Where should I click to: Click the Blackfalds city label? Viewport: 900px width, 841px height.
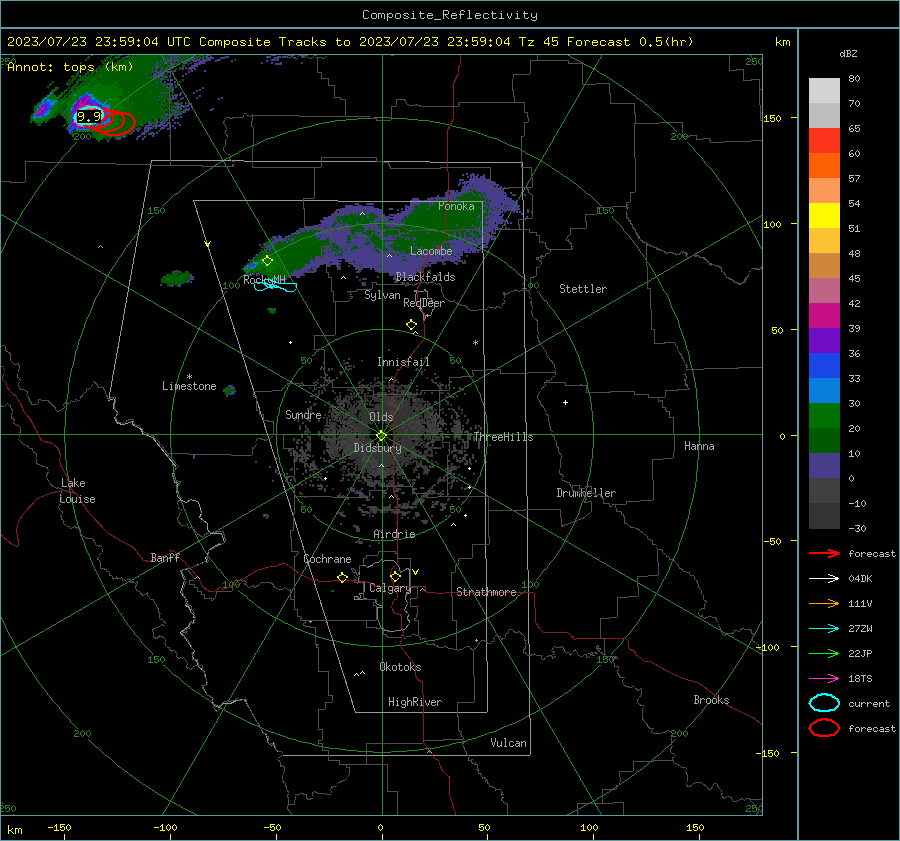pos(425,277)
